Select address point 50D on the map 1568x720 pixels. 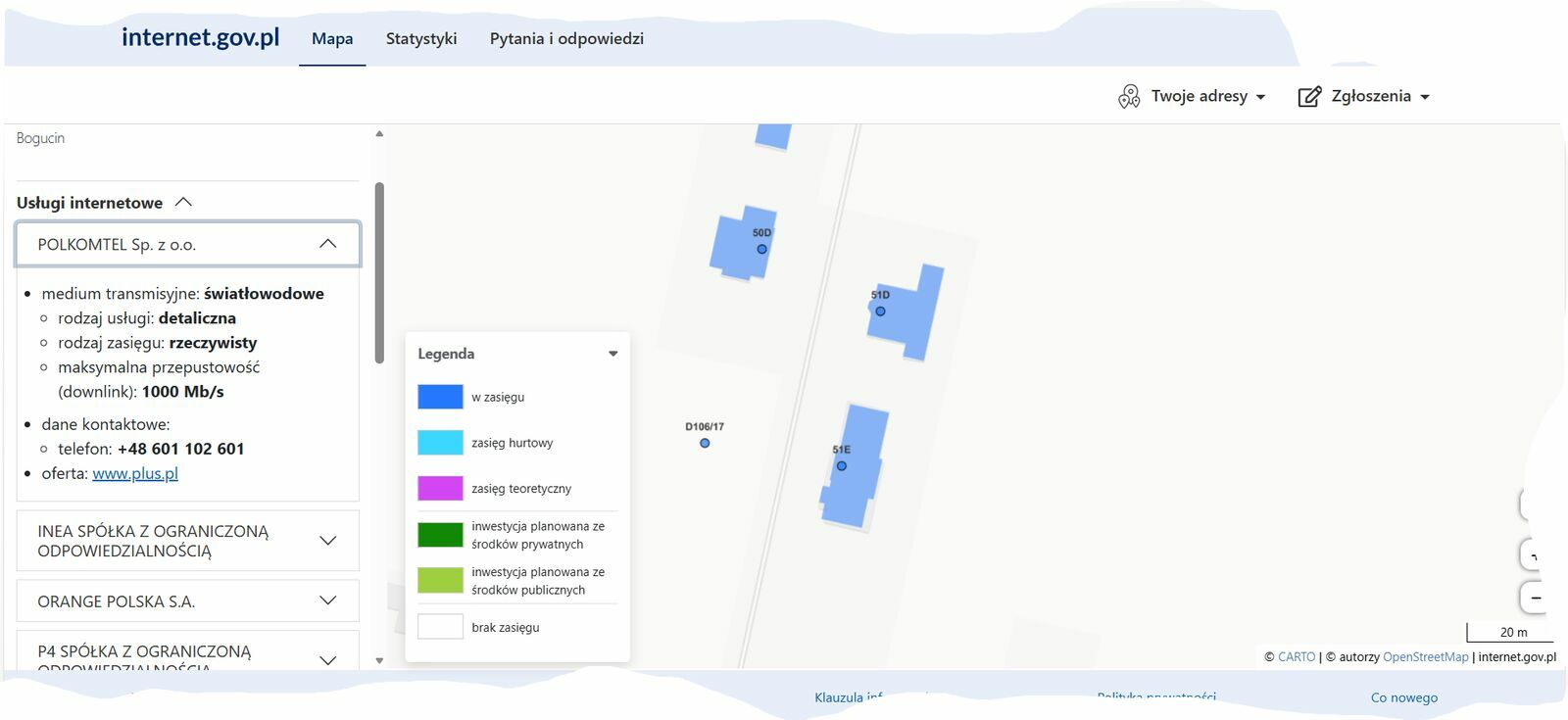point(761,249)
